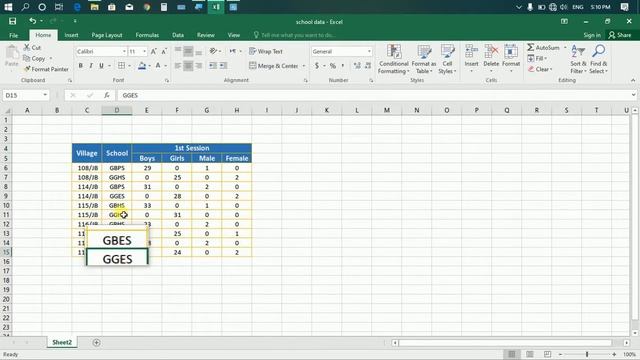Screen dimensions: 640x360
Task: Click the Insert cells icon
Action: pos(471,51)
